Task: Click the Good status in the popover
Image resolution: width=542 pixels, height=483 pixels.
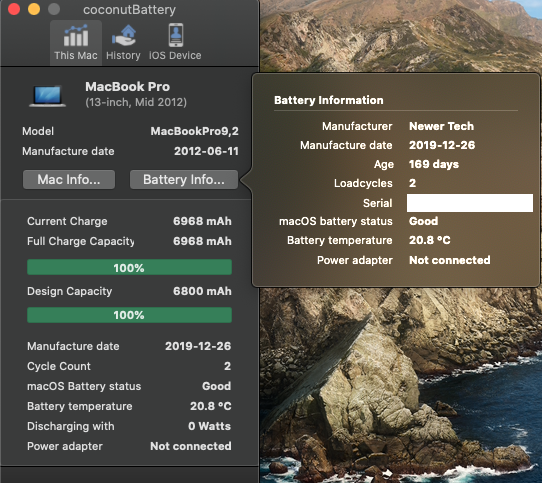Action: [x=423, y=221]
